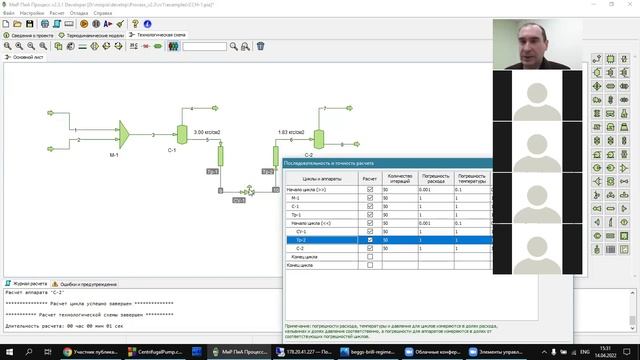
Task: Click the Циклы и аппараты column header
Action: pos(322,179)
